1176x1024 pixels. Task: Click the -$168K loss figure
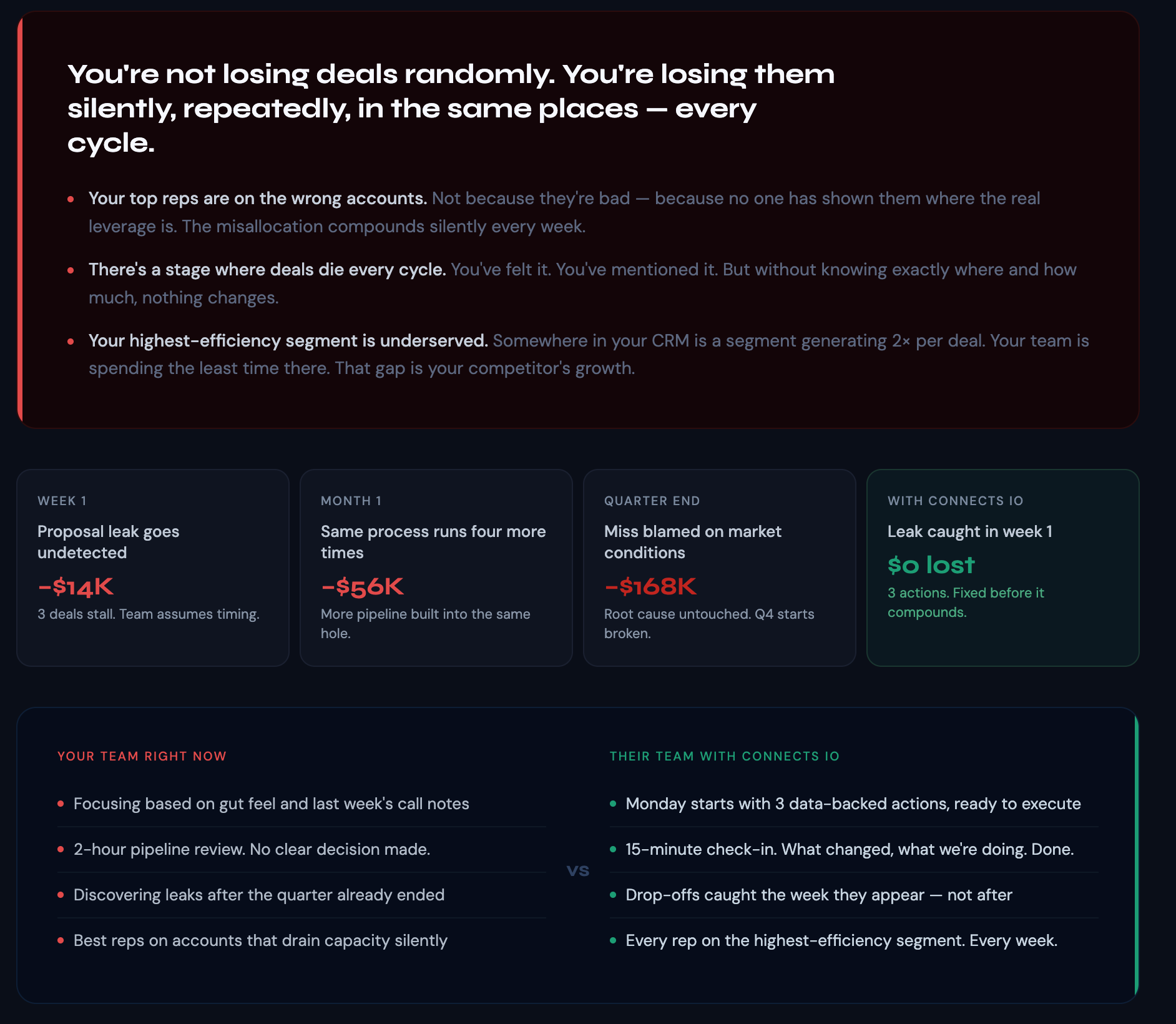point(650,586)
